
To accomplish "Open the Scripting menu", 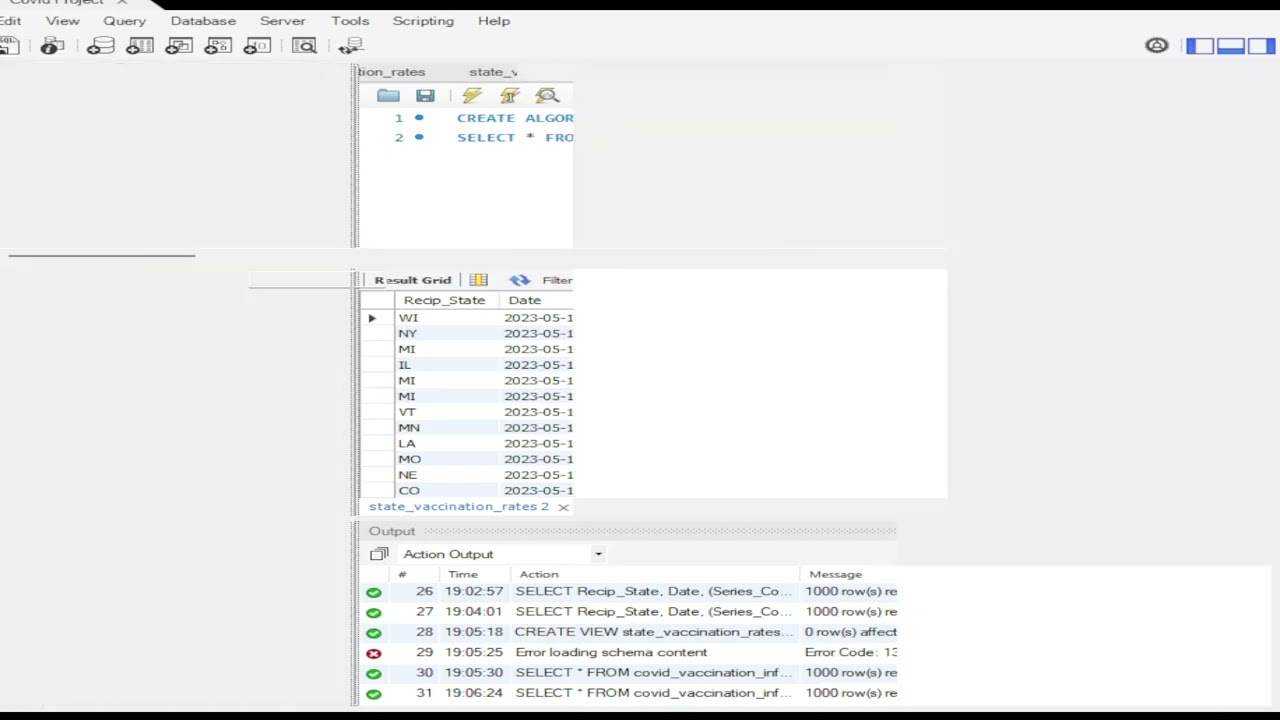I will coord(423,21).
